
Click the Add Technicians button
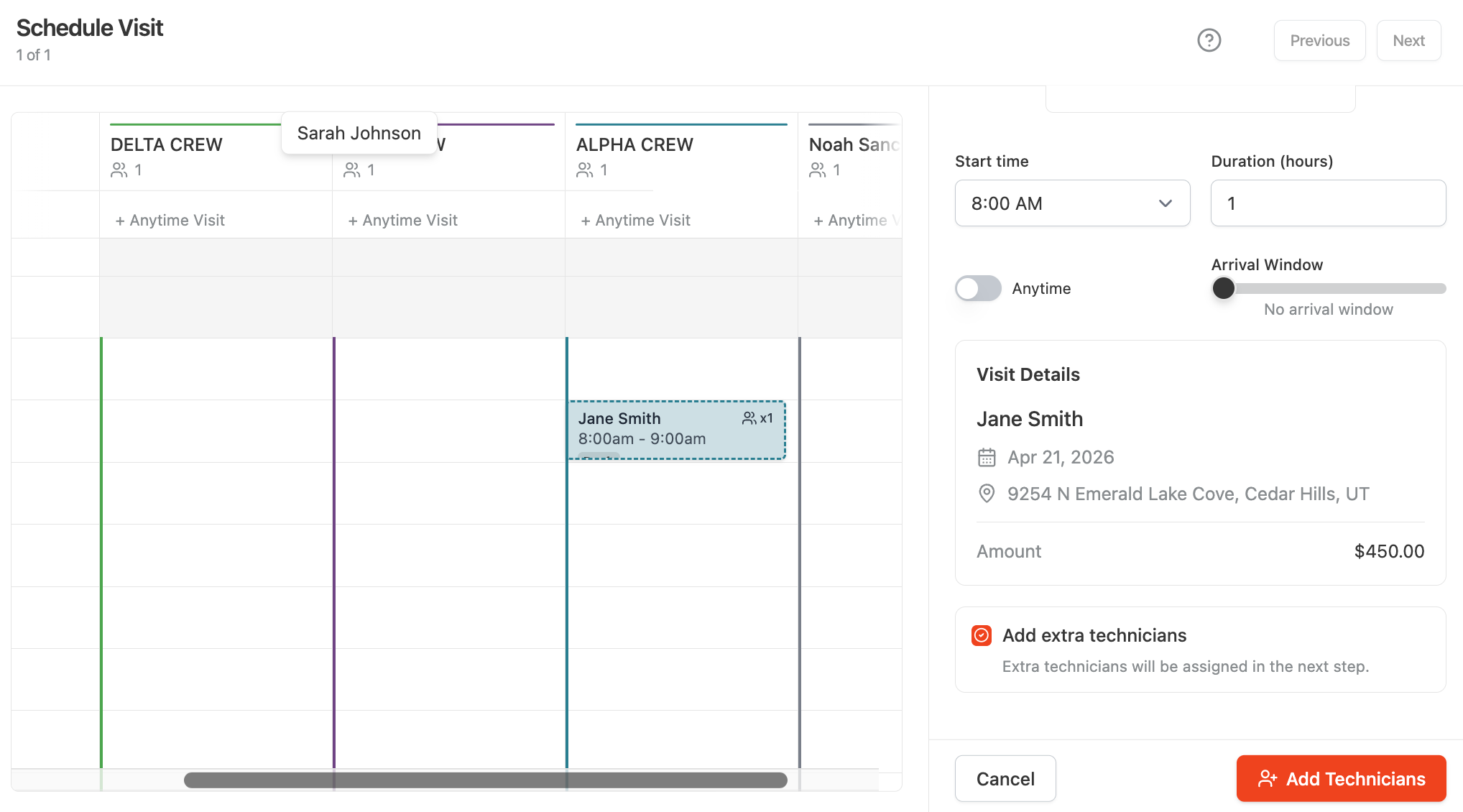point(1341,778)
